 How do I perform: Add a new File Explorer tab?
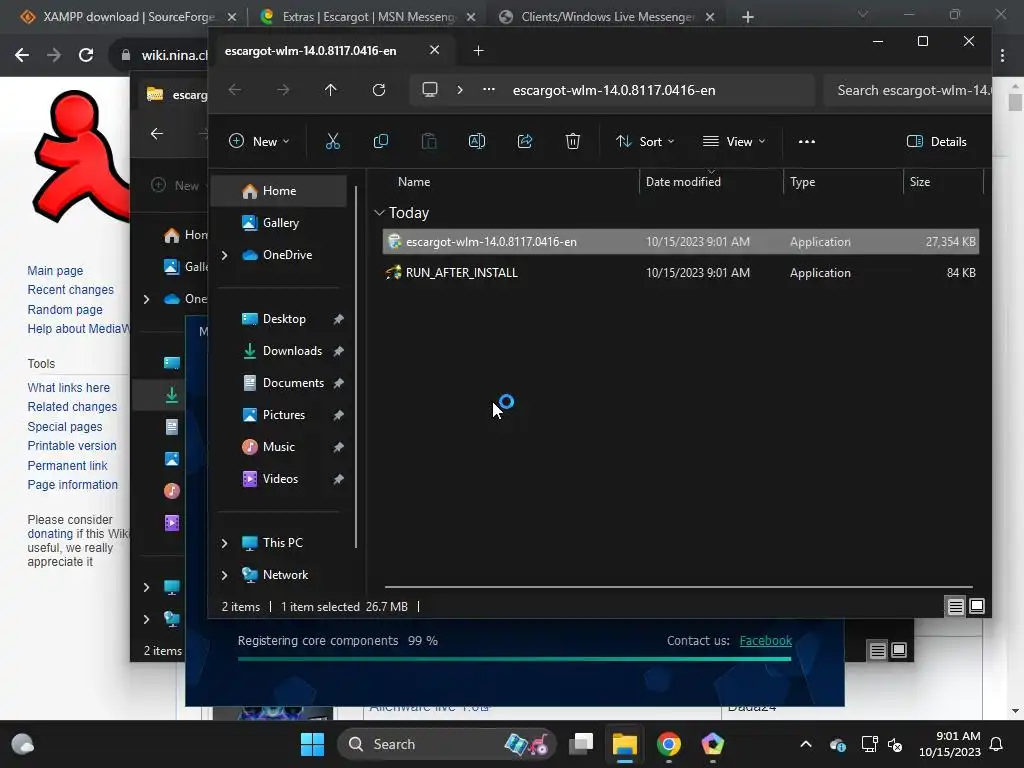(478, 50)
